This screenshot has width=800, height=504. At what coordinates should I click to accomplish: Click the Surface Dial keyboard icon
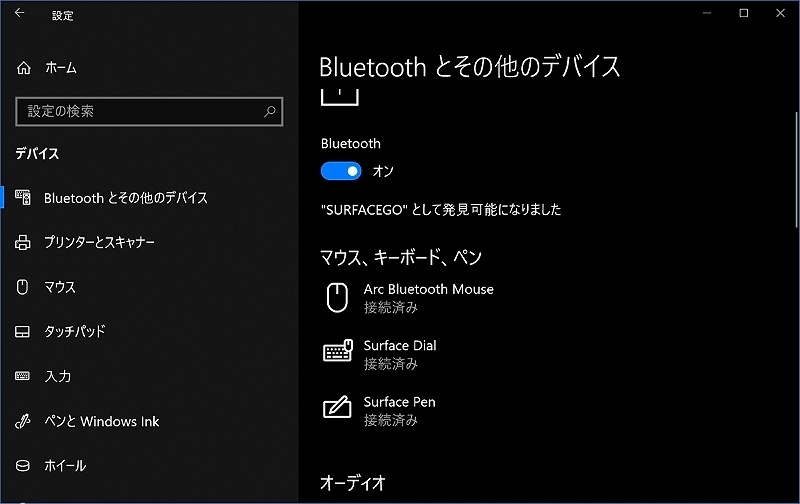pos(338,352)
